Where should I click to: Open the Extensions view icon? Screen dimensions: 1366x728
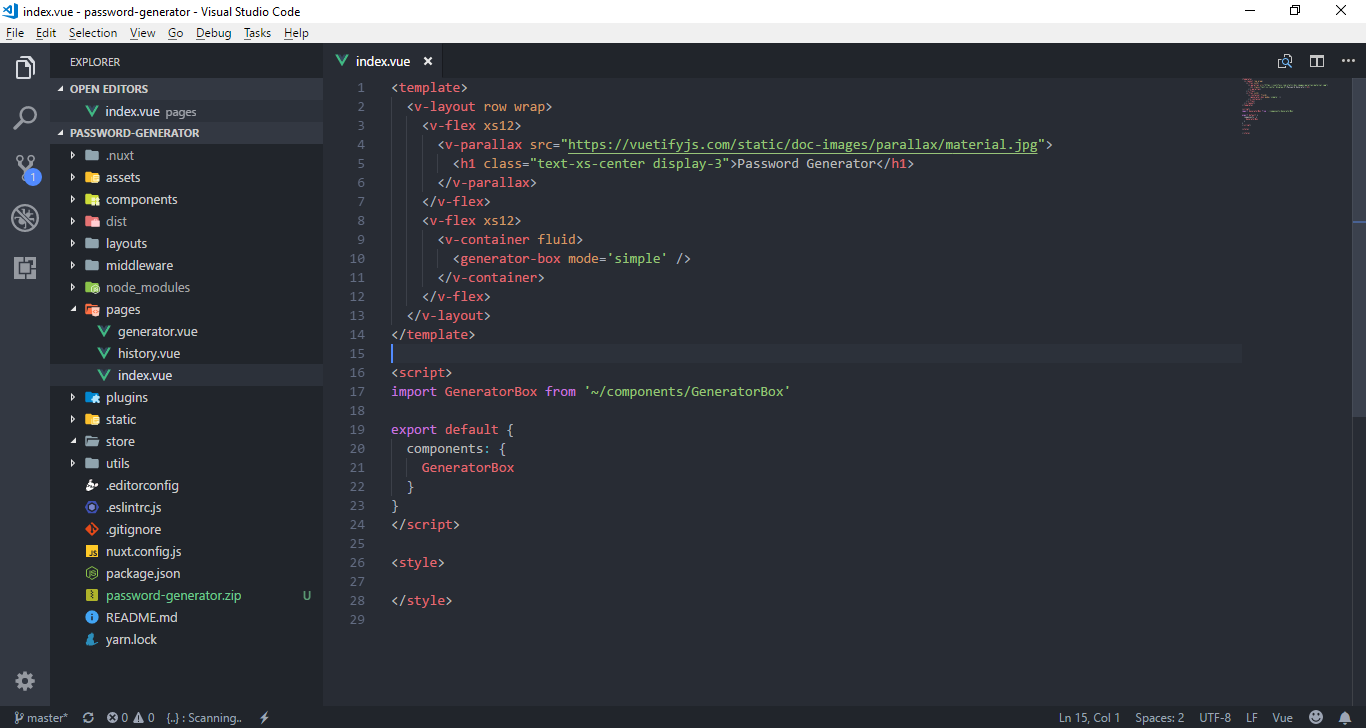tap(25, 268)
